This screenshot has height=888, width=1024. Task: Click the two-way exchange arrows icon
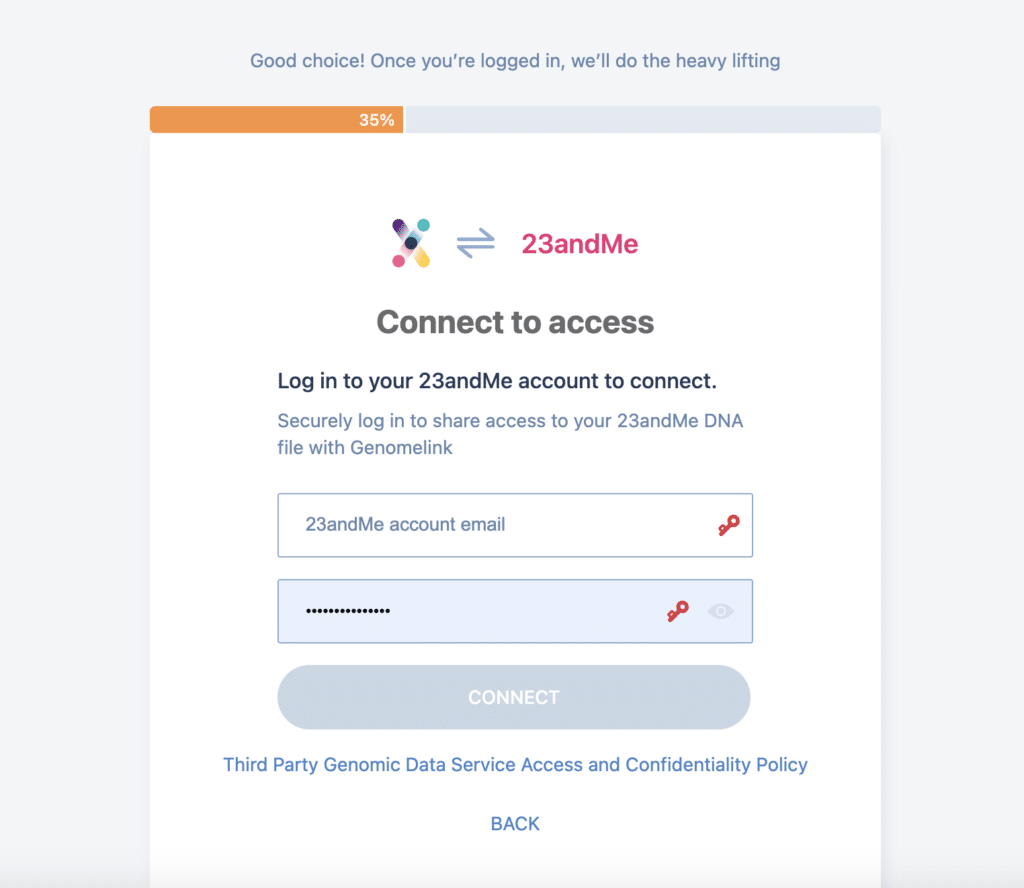click(475, 243)
